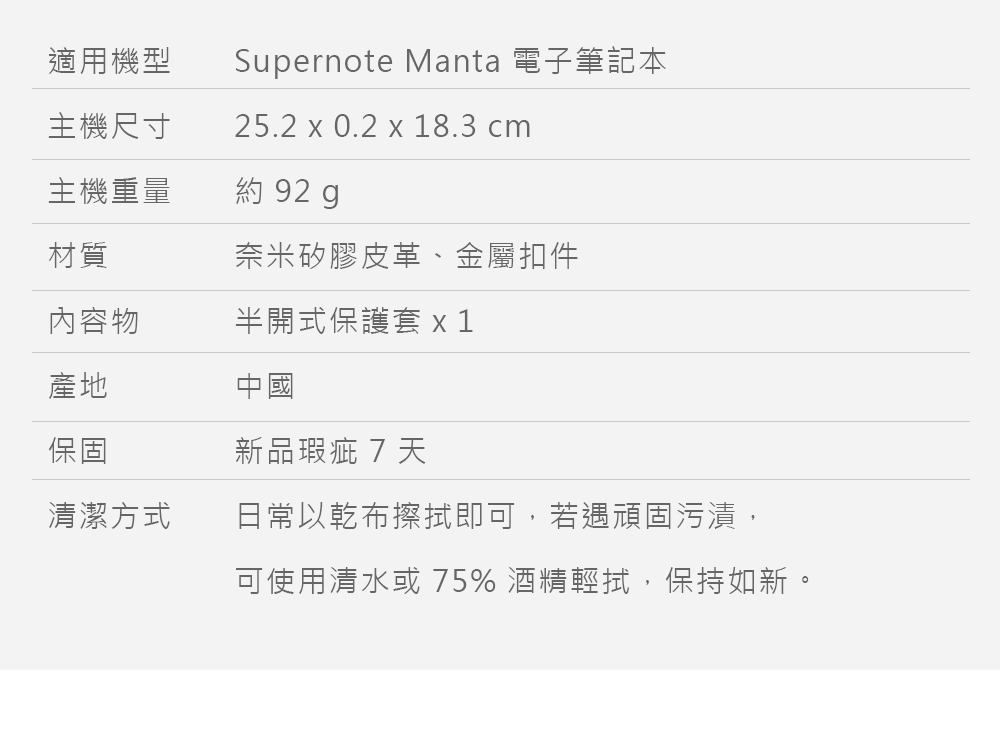
Task: Click the 主機重量 row label
Action: (x=109, y=191)
